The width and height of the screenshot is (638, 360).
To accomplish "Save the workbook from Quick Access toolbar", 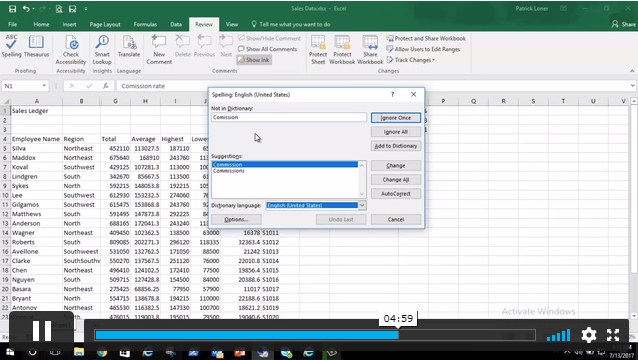I will [x=12, y=9].
